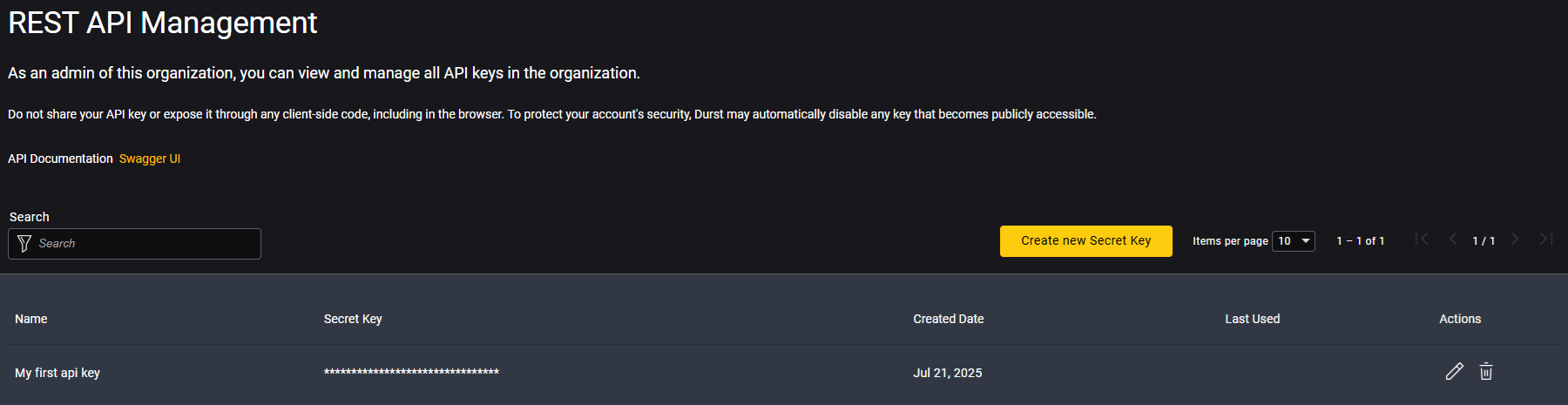1568x405 pixels.
Task: Open the Items per page dropdown
Action: 1294,241
